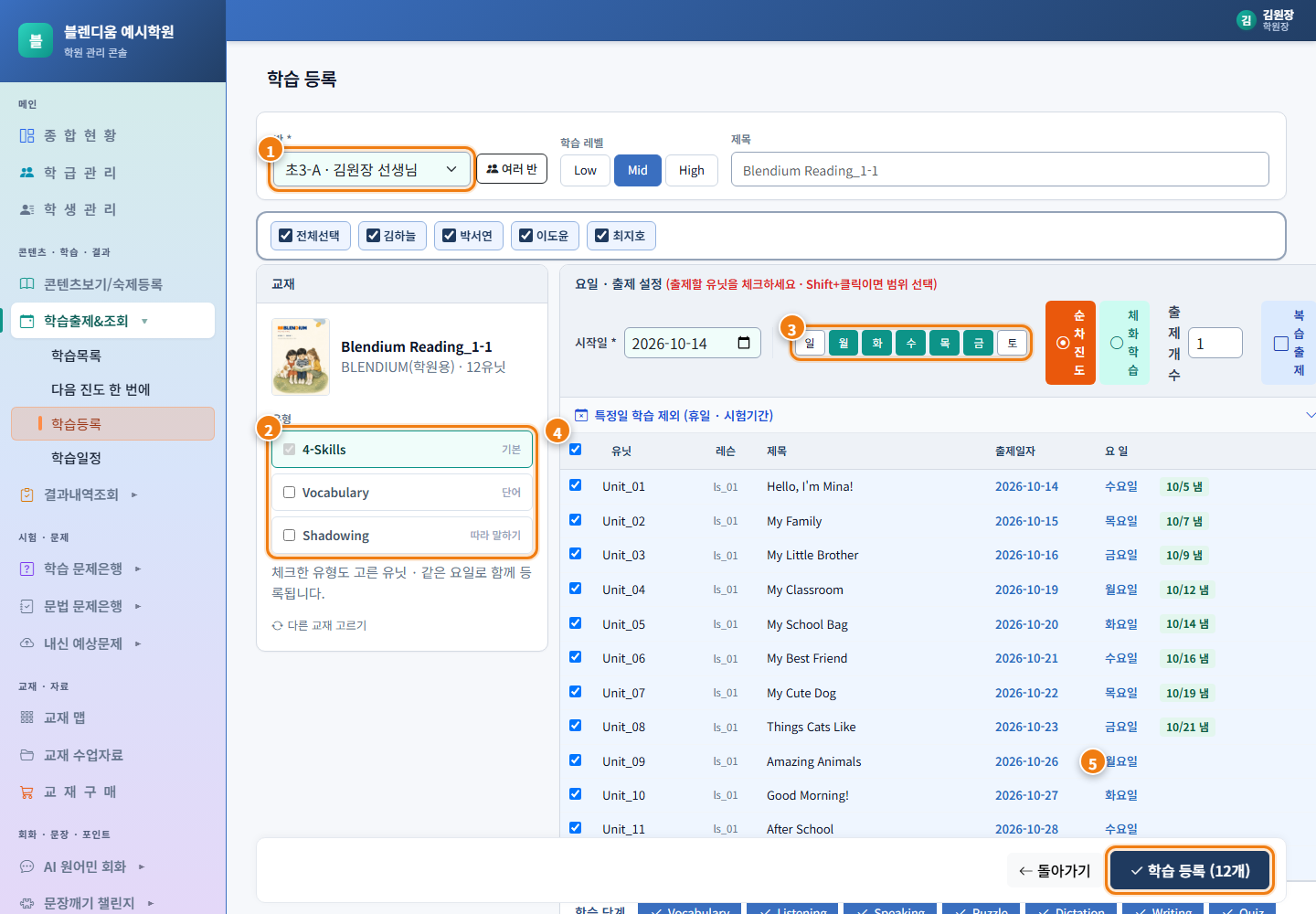1316x914 pixels.
Task: Set learning level to High
Action: 692,170
